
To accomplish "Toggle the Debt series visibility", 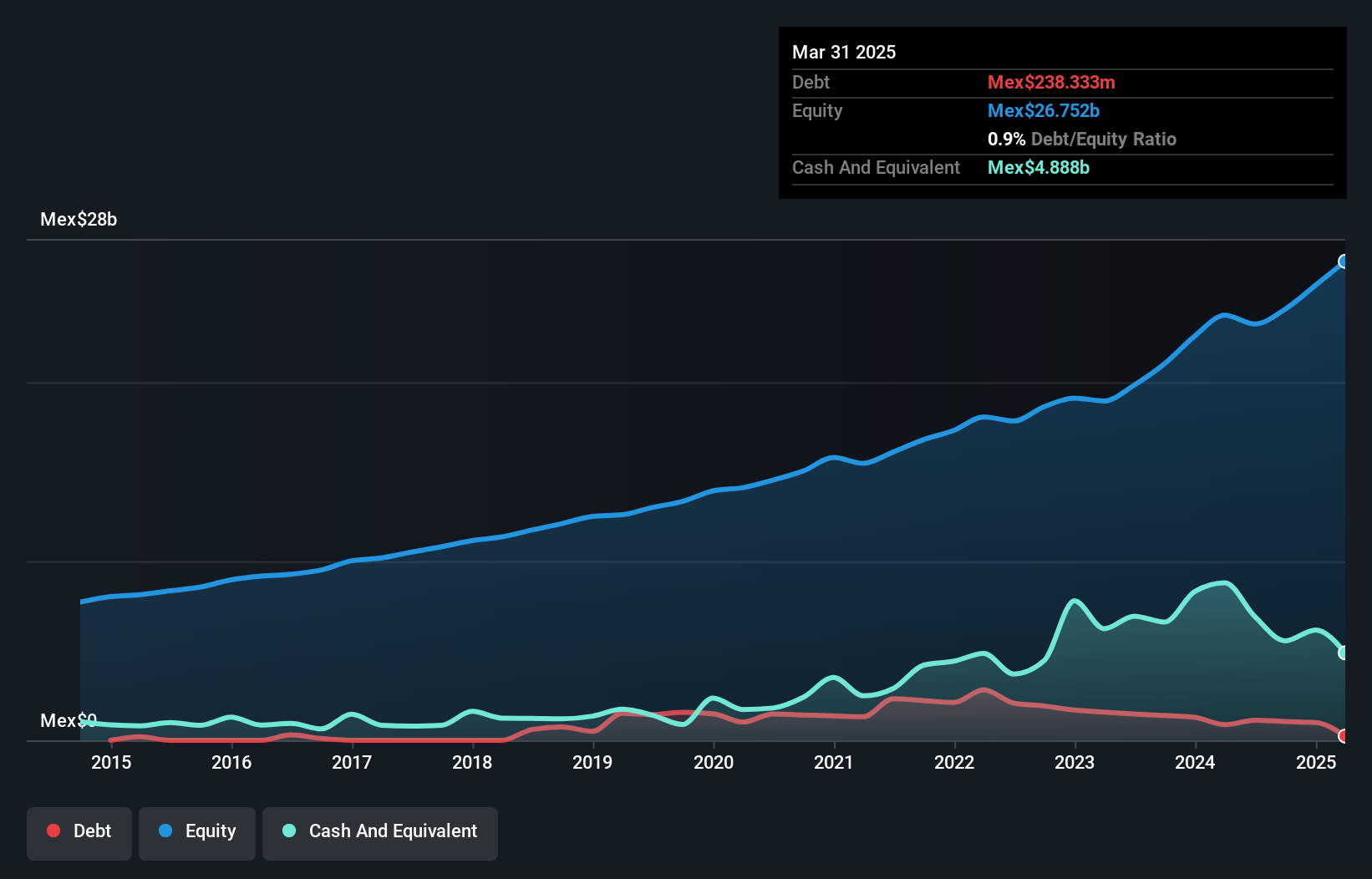I will 79,831.
